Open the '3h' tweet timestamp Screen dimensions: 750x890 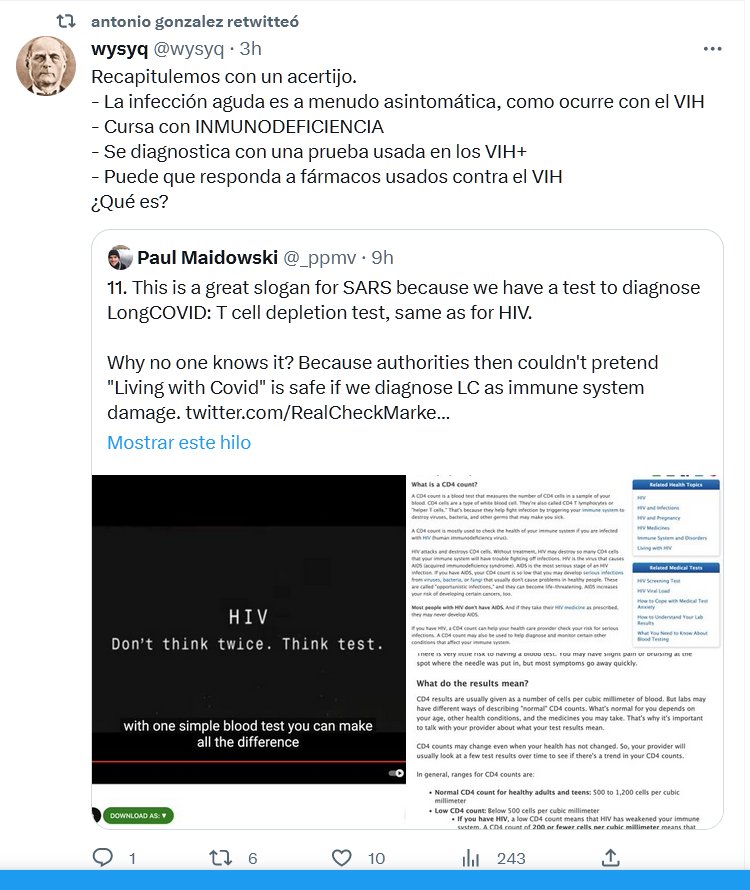coord(249,48)
